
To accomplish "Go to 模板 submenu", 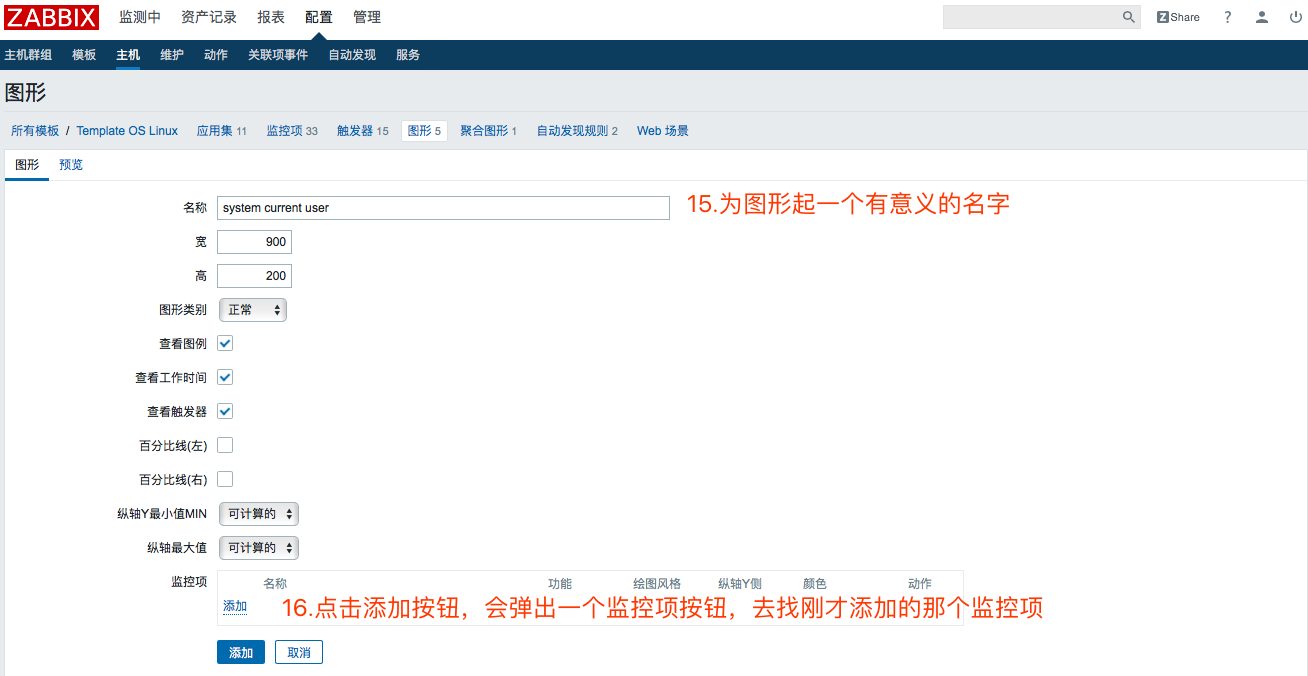I will pos(84,55).
